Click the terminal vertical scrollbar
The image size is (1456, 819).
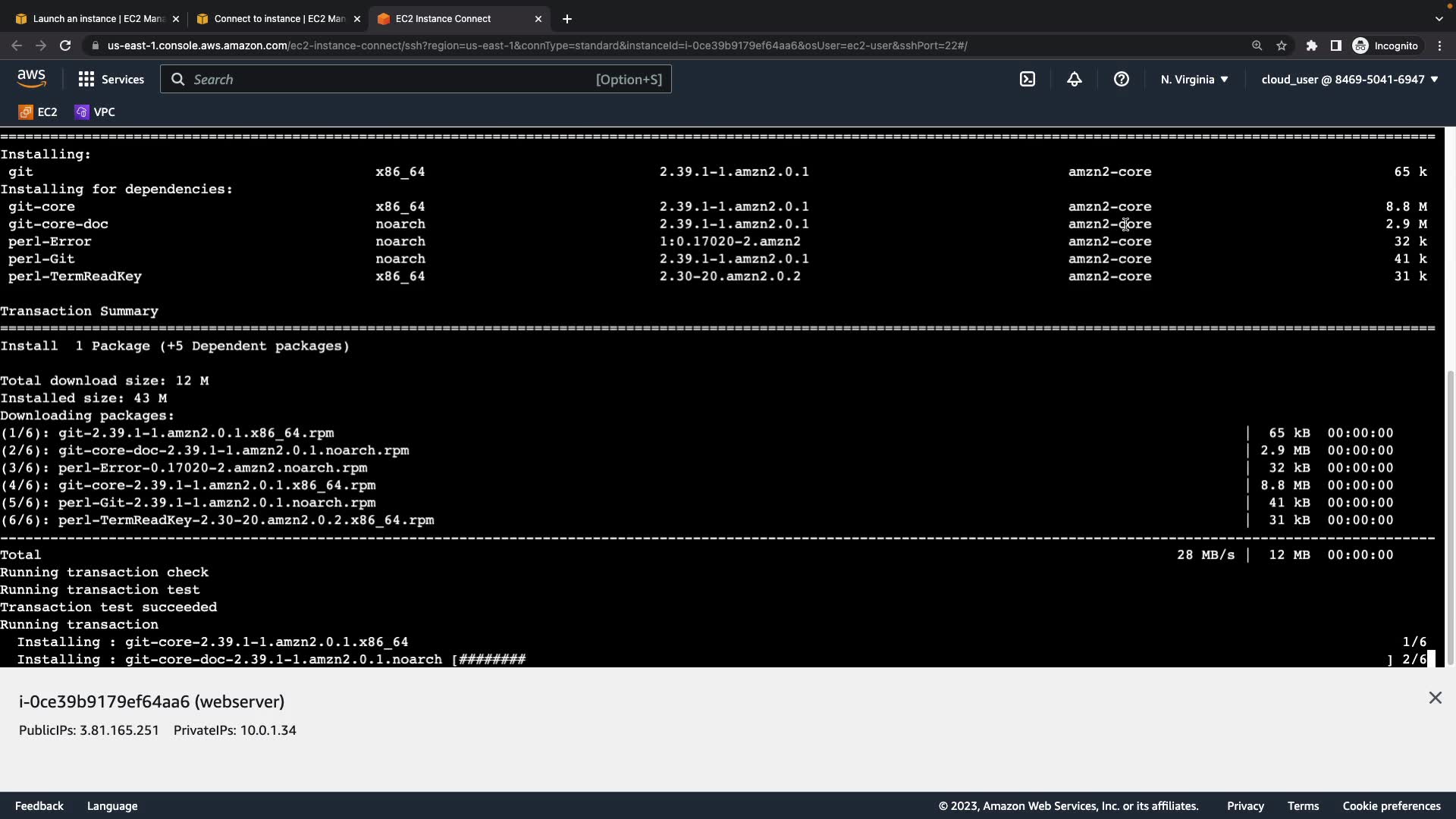click(x=1450, y=516)
